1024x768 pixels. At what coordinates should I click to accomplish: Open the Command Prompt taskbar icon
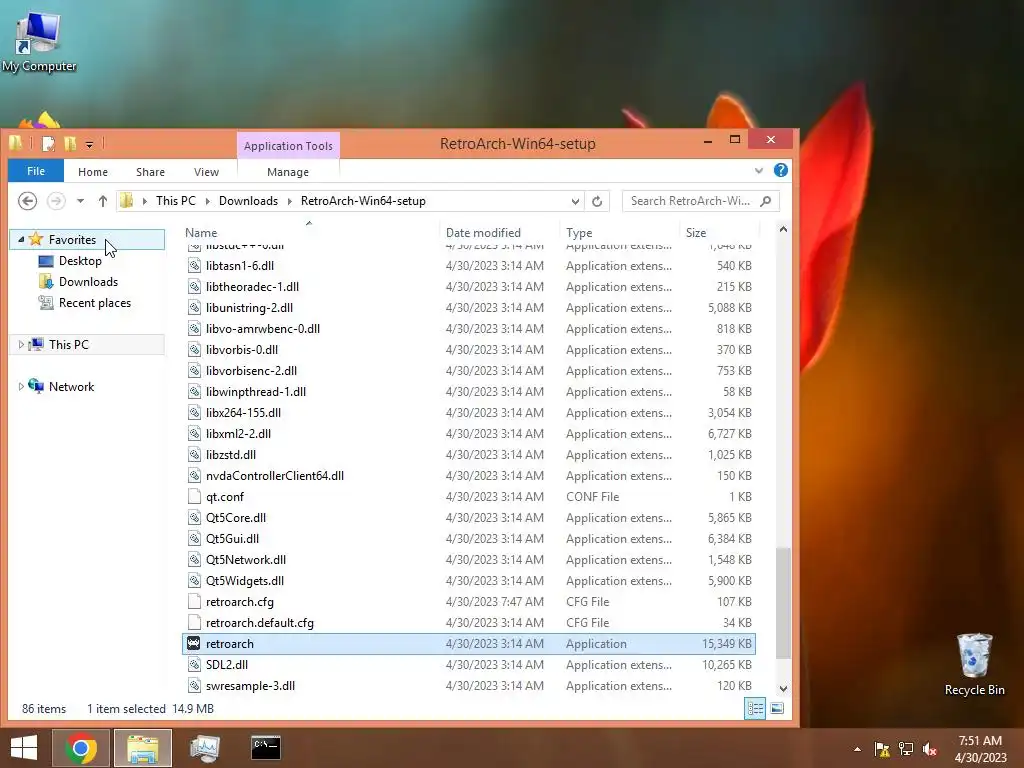point(266,748)
